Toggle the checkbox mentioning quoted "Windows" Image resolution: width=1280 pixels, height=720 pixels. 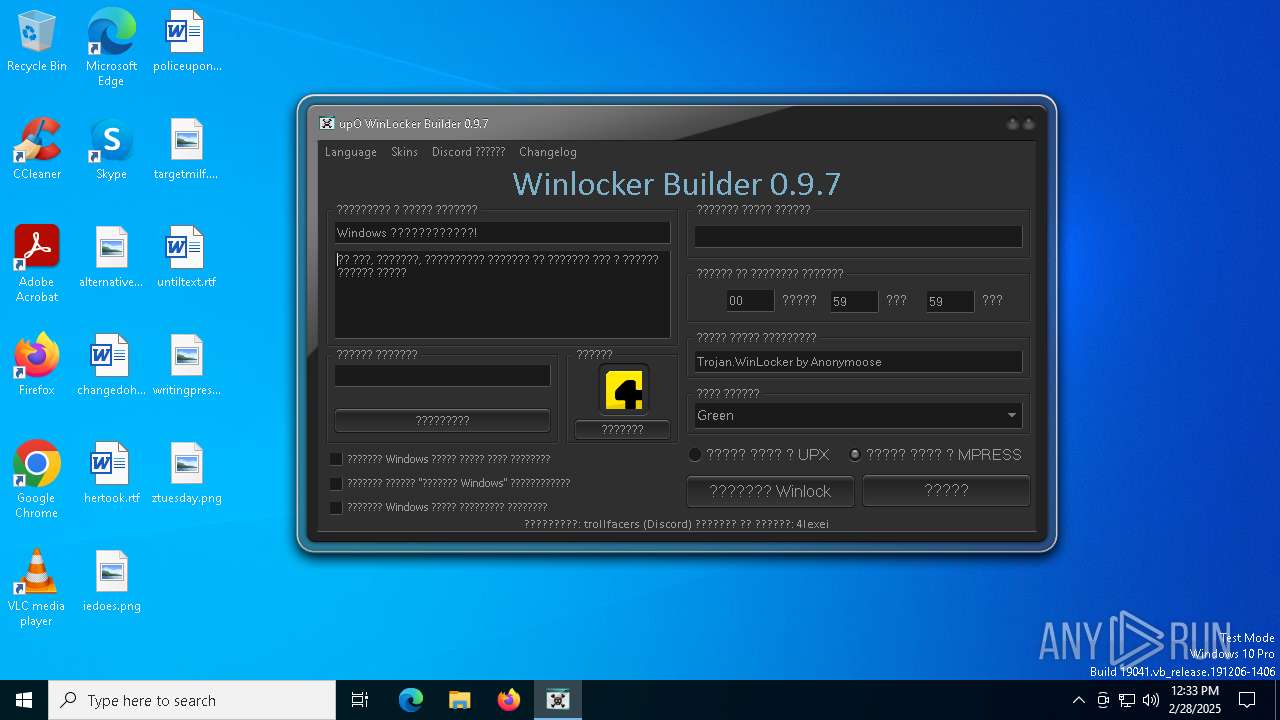336,483
